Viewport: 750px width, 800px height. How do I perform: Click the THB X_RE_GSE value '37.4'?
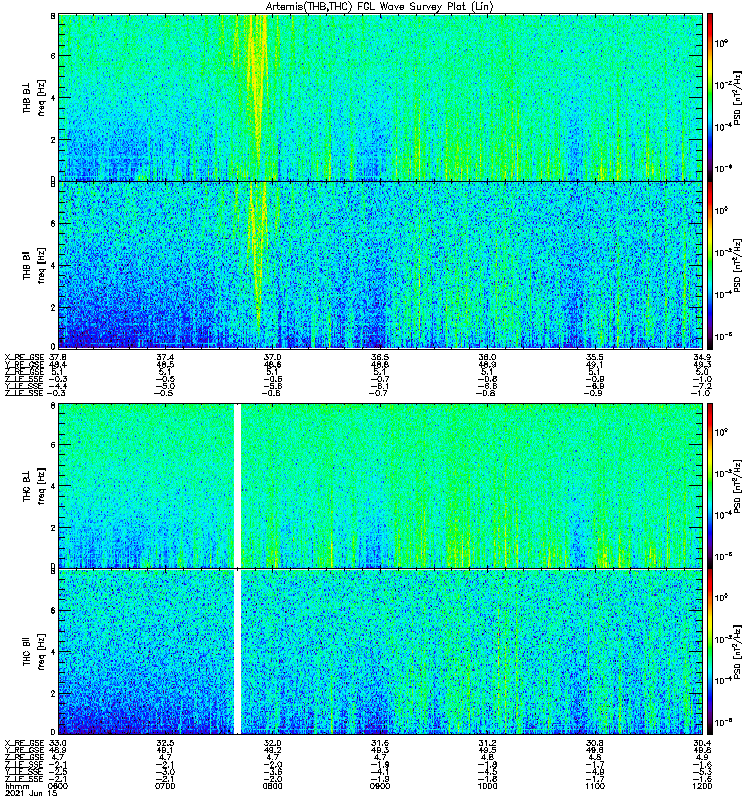click(x=165, y=357)
